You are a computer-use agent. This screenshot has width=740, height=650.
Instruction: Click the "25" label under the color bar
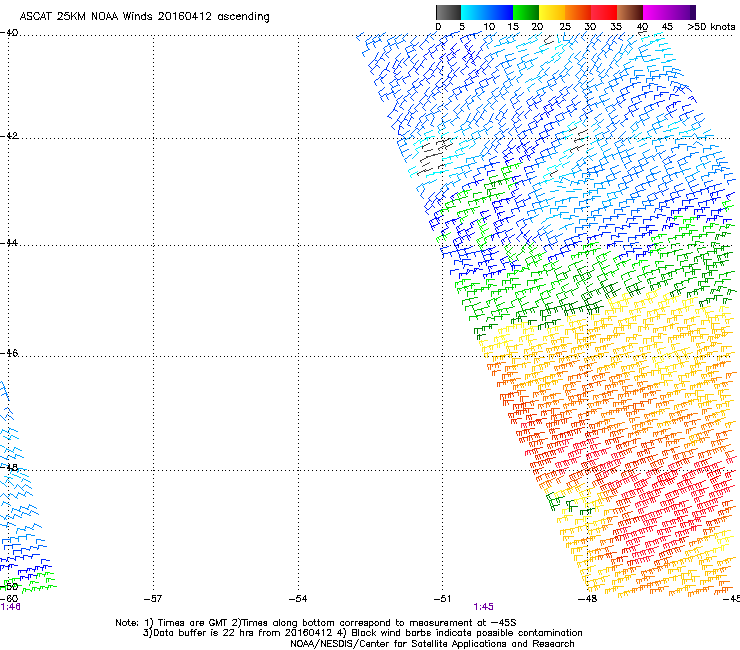(x=565, y=27)
